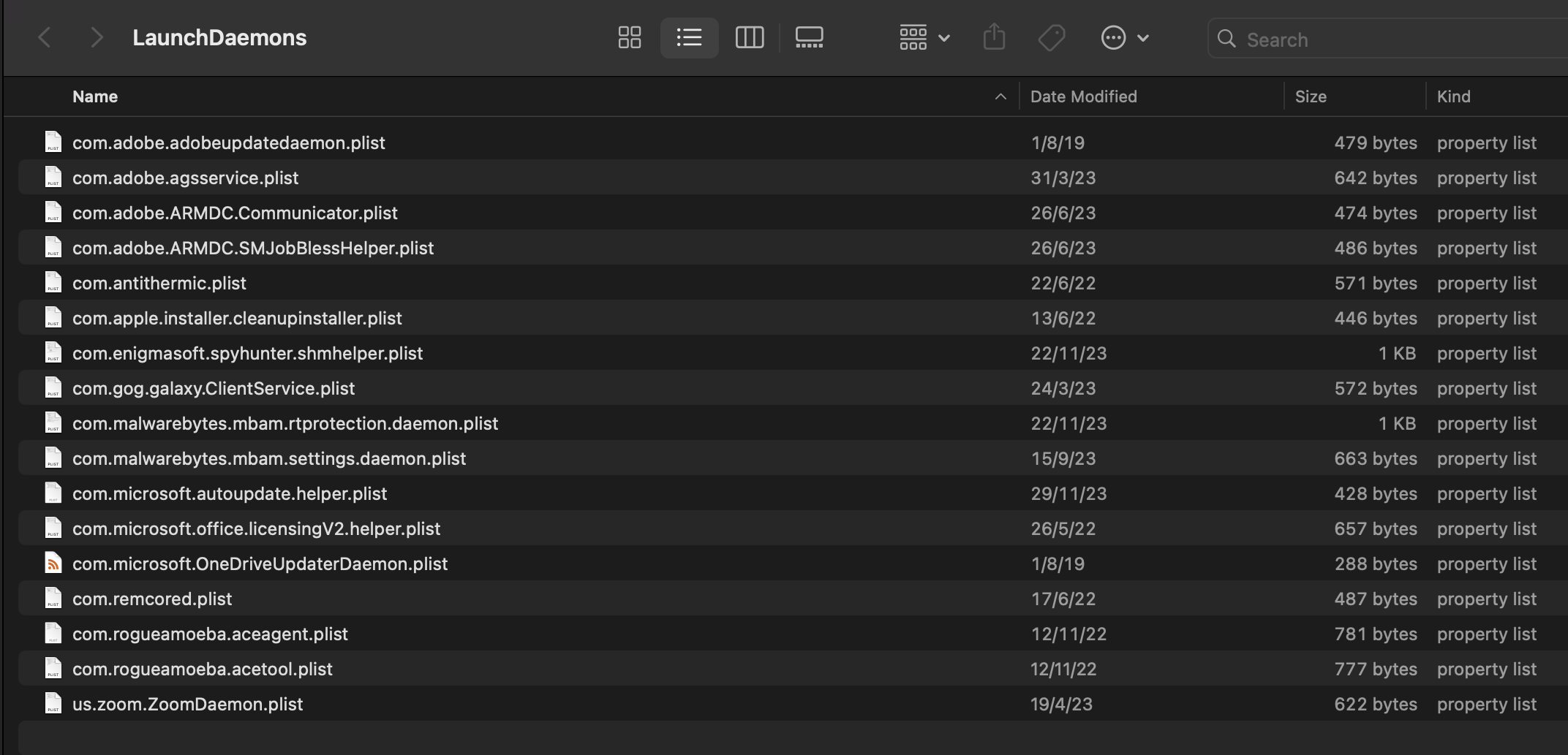Sort by Size column header
The image size is (1568, 755).
1311,96
